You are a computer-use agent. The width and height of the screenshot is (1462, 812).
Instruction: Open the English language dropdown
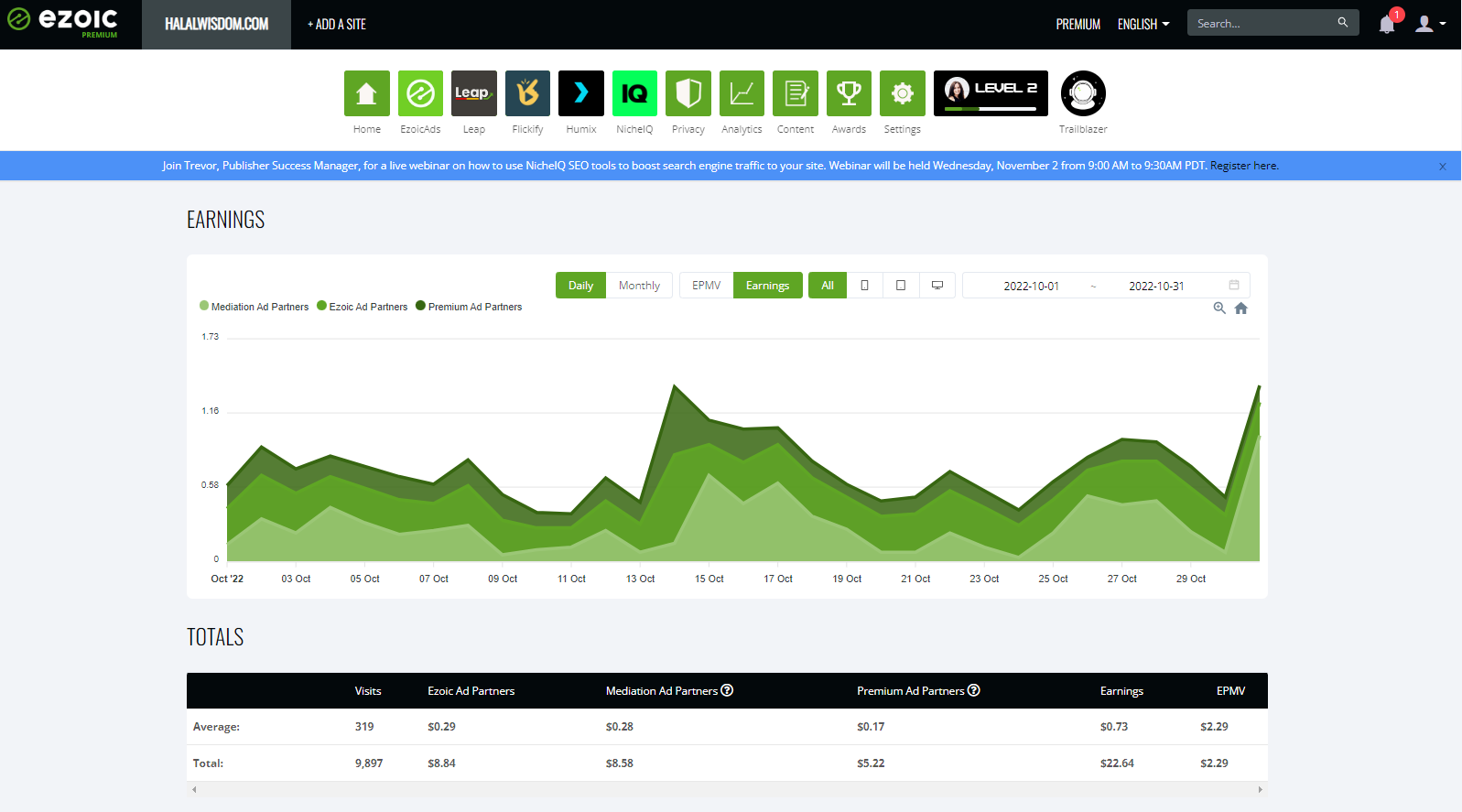tap(1143, 25)
